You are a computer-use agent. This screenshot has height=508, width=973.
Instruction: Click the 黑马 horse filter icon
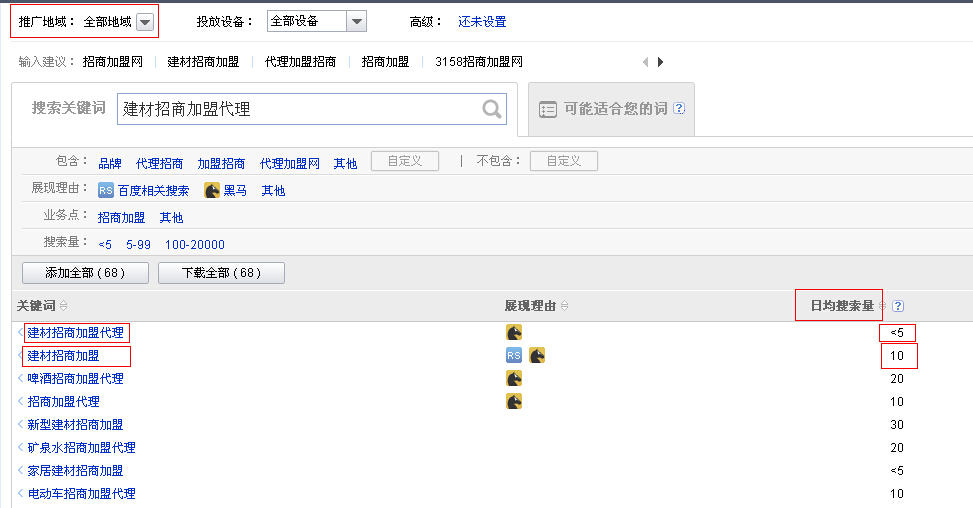coord(212,190)
